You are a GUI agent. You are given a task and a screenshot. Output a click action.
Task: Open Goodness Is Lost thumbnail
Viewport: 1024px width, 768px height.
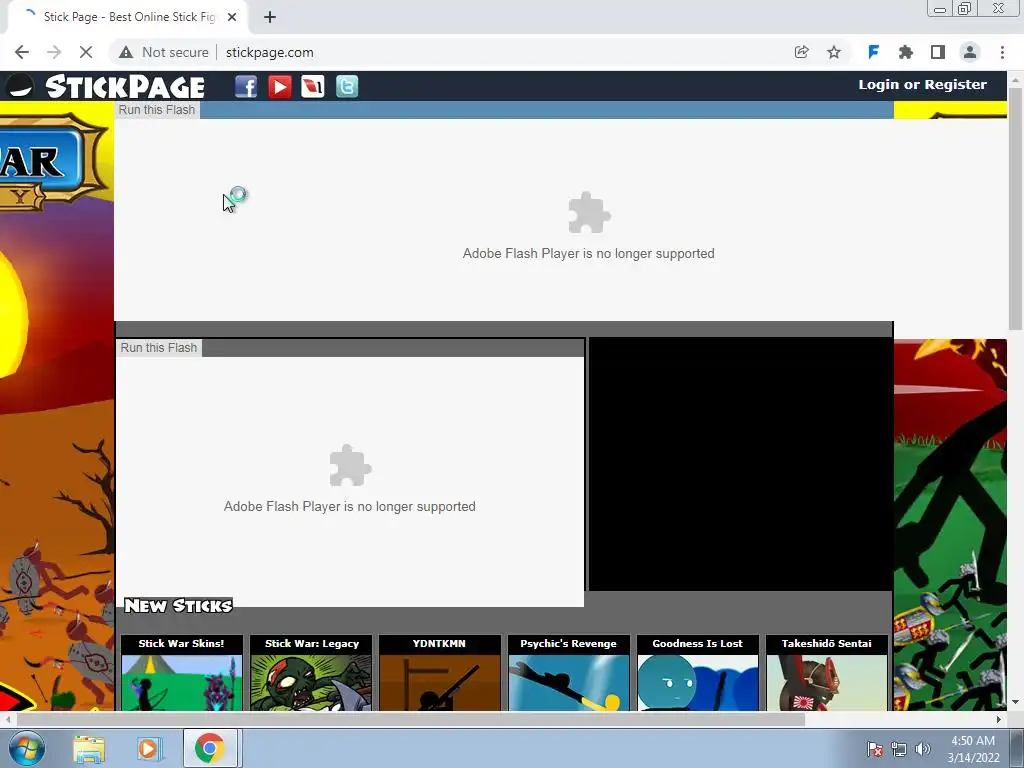coord(697,682)
